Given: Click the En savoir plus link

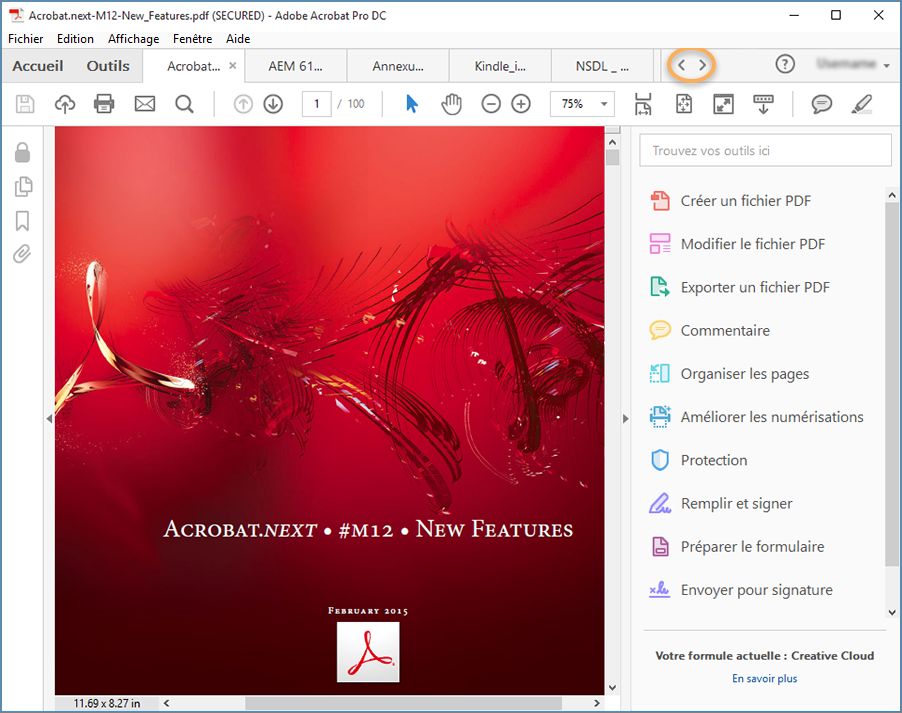Looking at the screenshot, I should [764, 678].
